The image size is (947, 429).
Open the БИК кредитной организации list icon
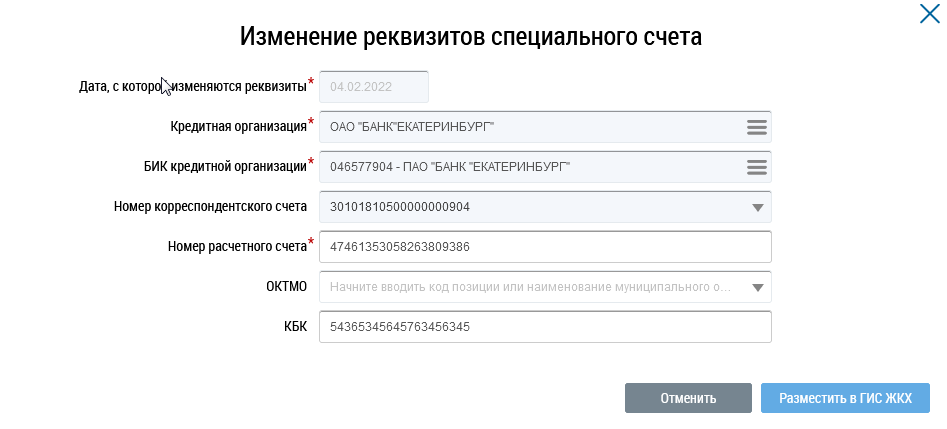coord(756,167)
